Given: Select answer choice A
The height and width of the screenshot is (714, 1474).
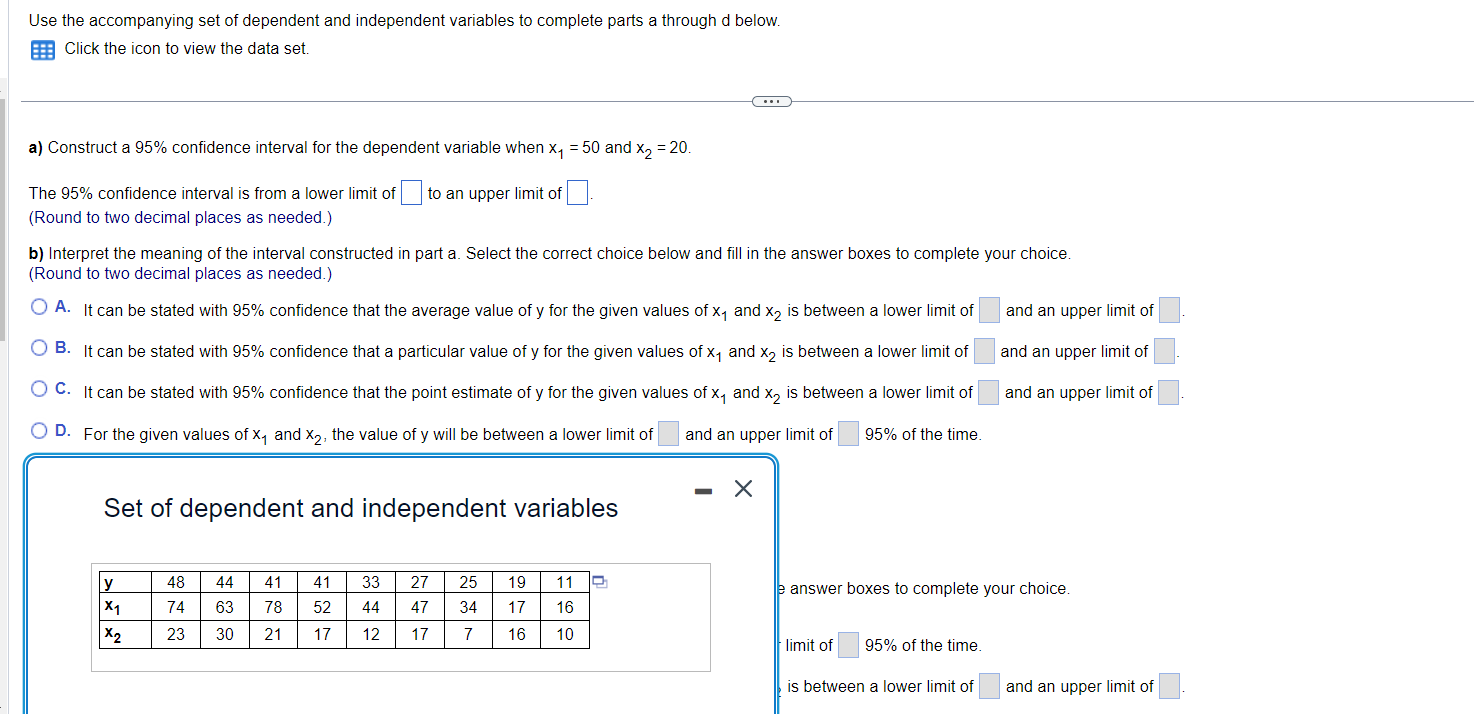Looking at the screenshot, I should [x=38, y=306].
